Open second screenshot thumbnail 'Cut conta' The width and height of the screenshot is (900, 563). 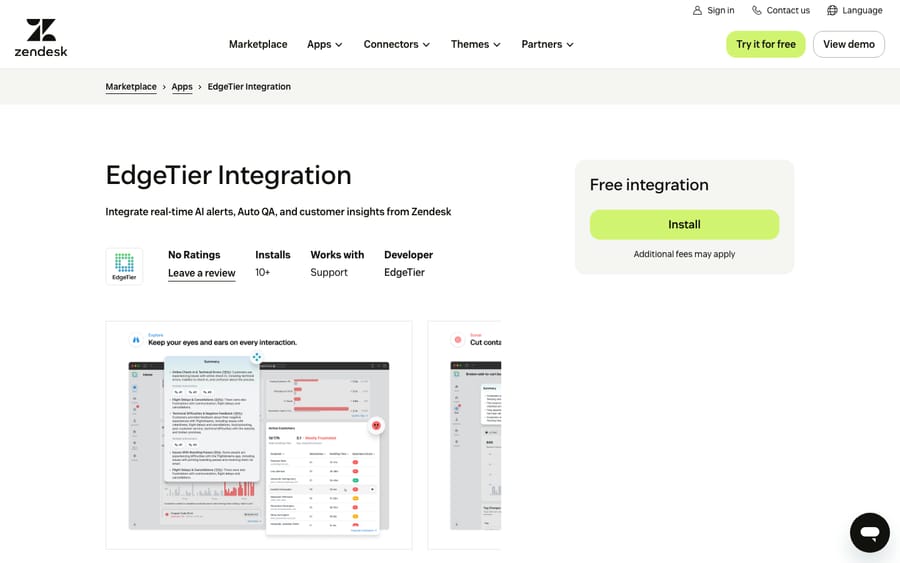coord(464,435)
